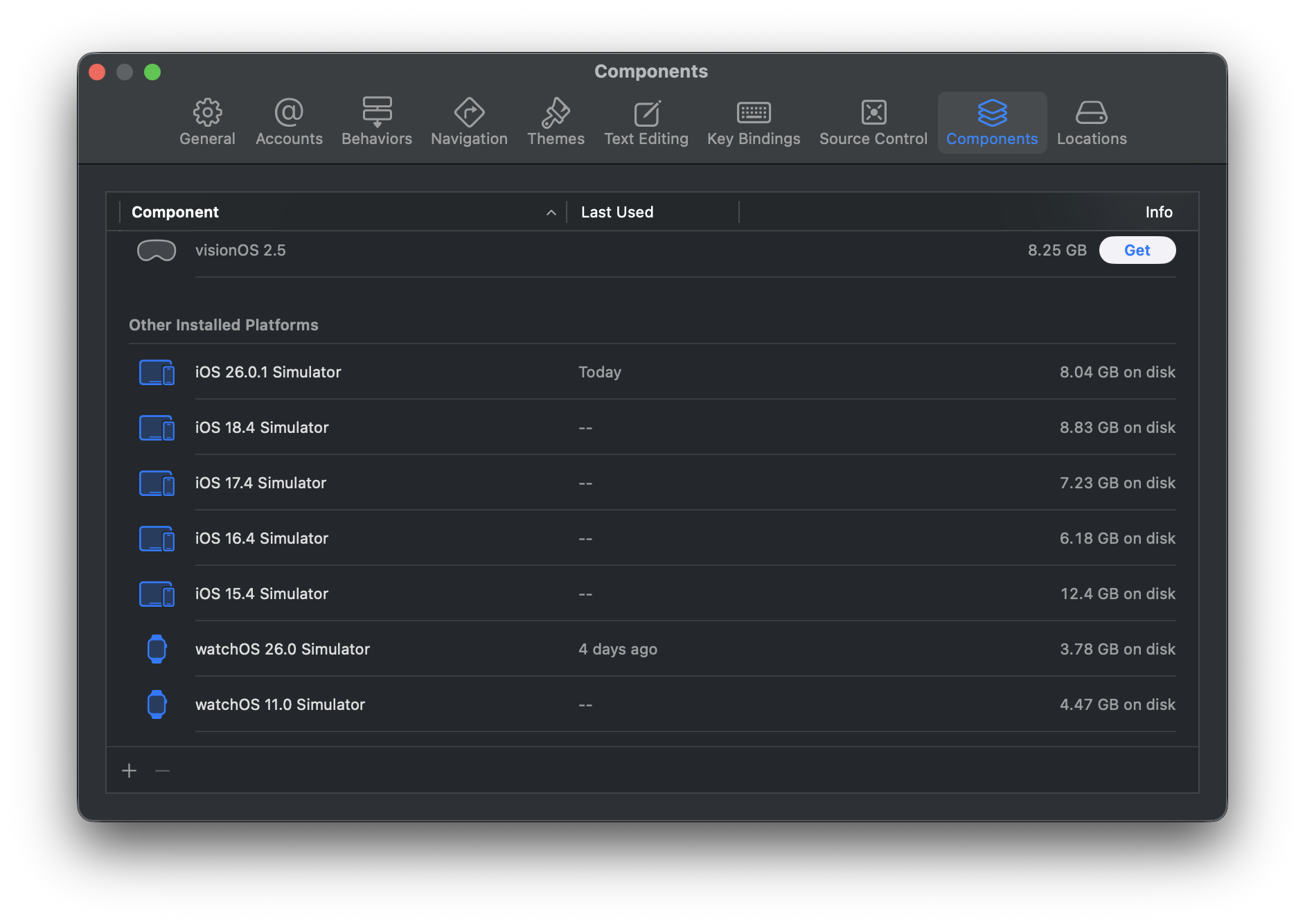Click the watchOS 26.0 Simulator watch icon

pos(157,649)
